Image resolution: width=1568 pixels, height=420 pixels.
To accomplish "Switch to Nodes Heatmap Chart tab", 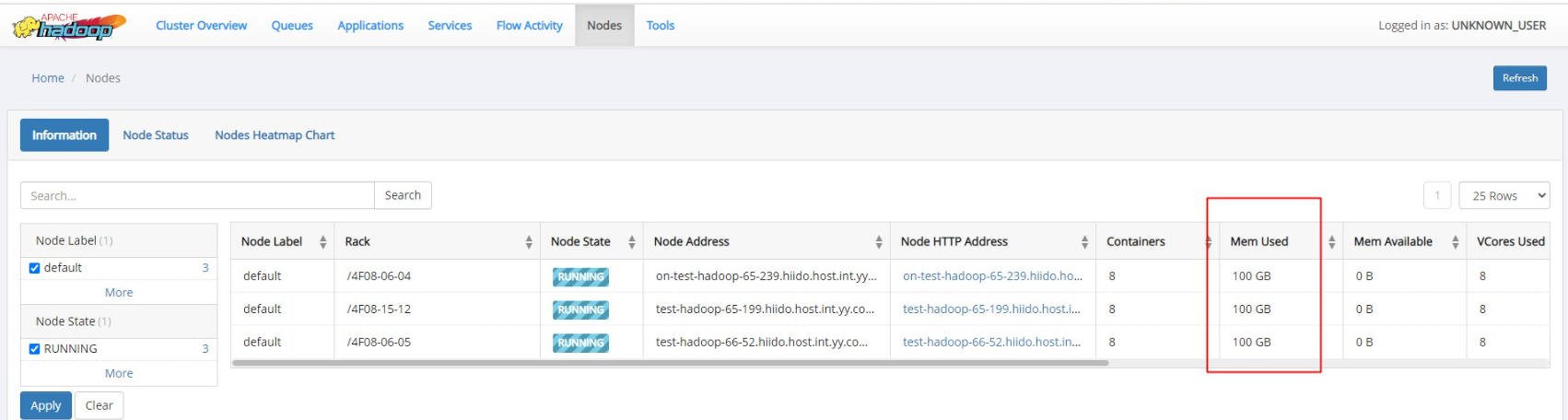I will 275,135.
